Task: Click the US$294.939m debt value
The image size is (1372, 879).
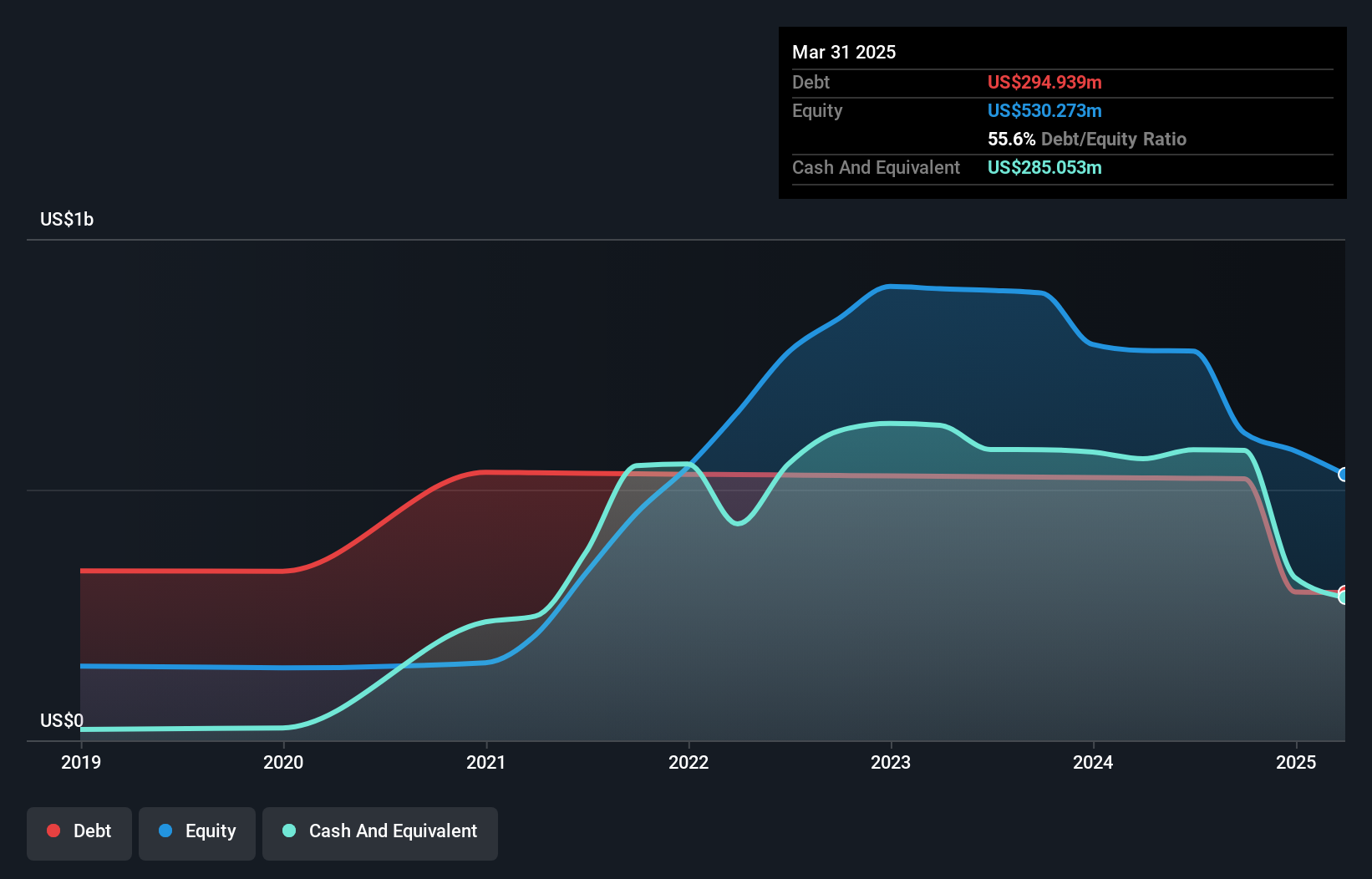Action: pos(1044,82)
